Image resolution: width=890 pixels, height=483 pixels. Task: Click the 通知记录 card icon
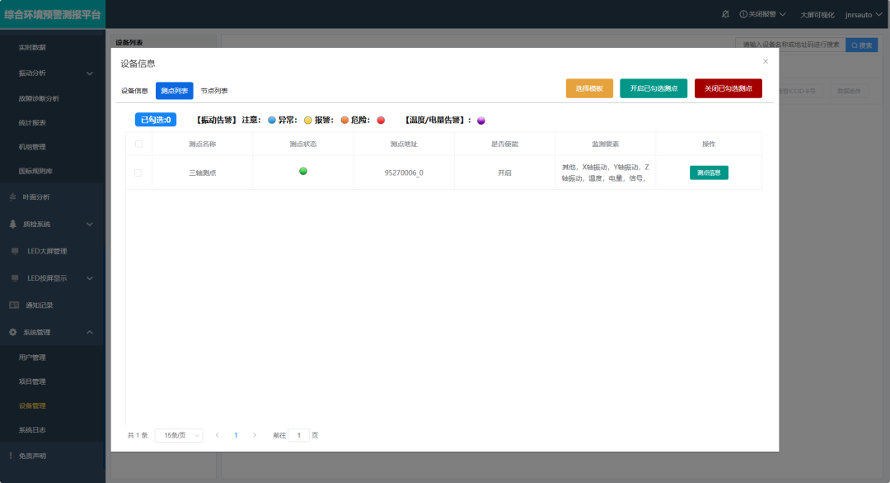14,305
